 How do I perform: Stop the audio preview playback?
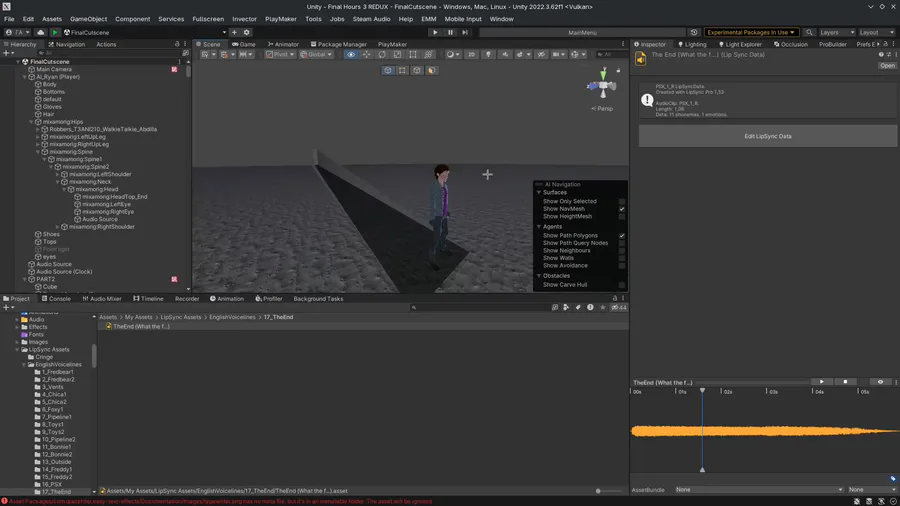(845, 382)
